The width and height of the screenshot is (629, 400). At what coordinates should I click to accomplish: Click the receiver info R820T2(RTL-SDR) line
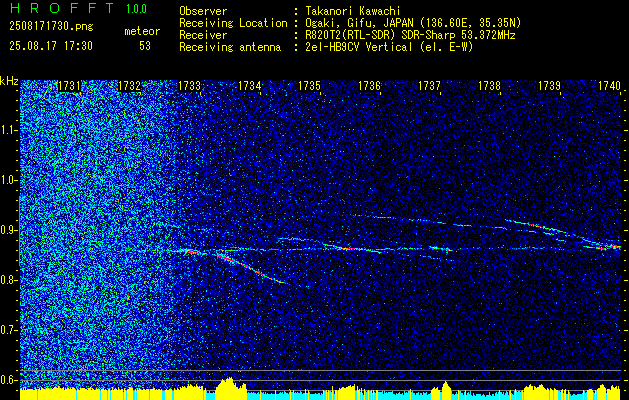pyautogui.click(x=410, y=35)
